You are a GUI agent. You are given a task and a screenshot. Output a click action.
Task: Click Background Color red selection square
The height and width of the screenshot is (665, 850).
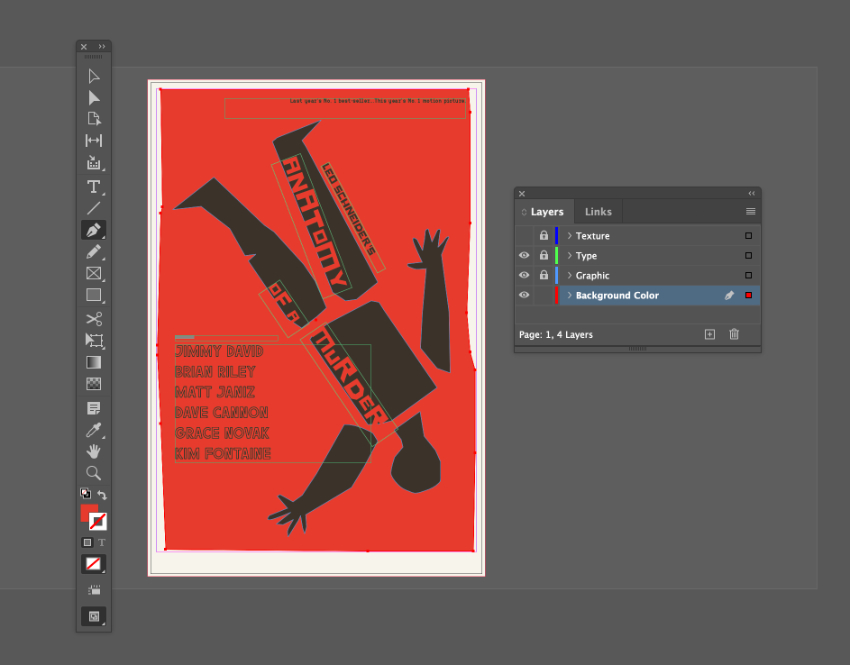[x=748, y=295]
